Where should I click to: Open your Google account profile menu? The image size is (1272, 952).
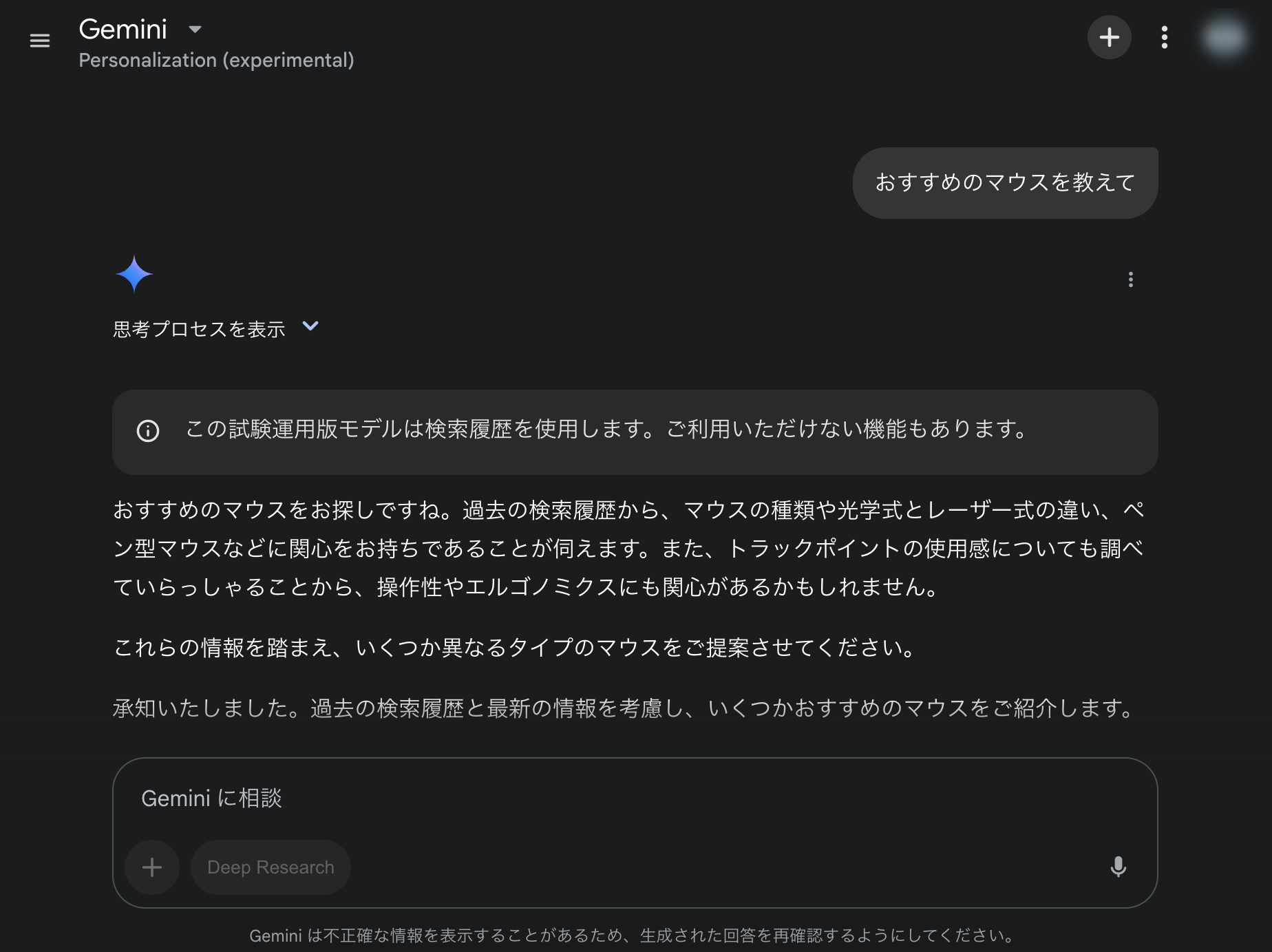tap(1225, 37)
